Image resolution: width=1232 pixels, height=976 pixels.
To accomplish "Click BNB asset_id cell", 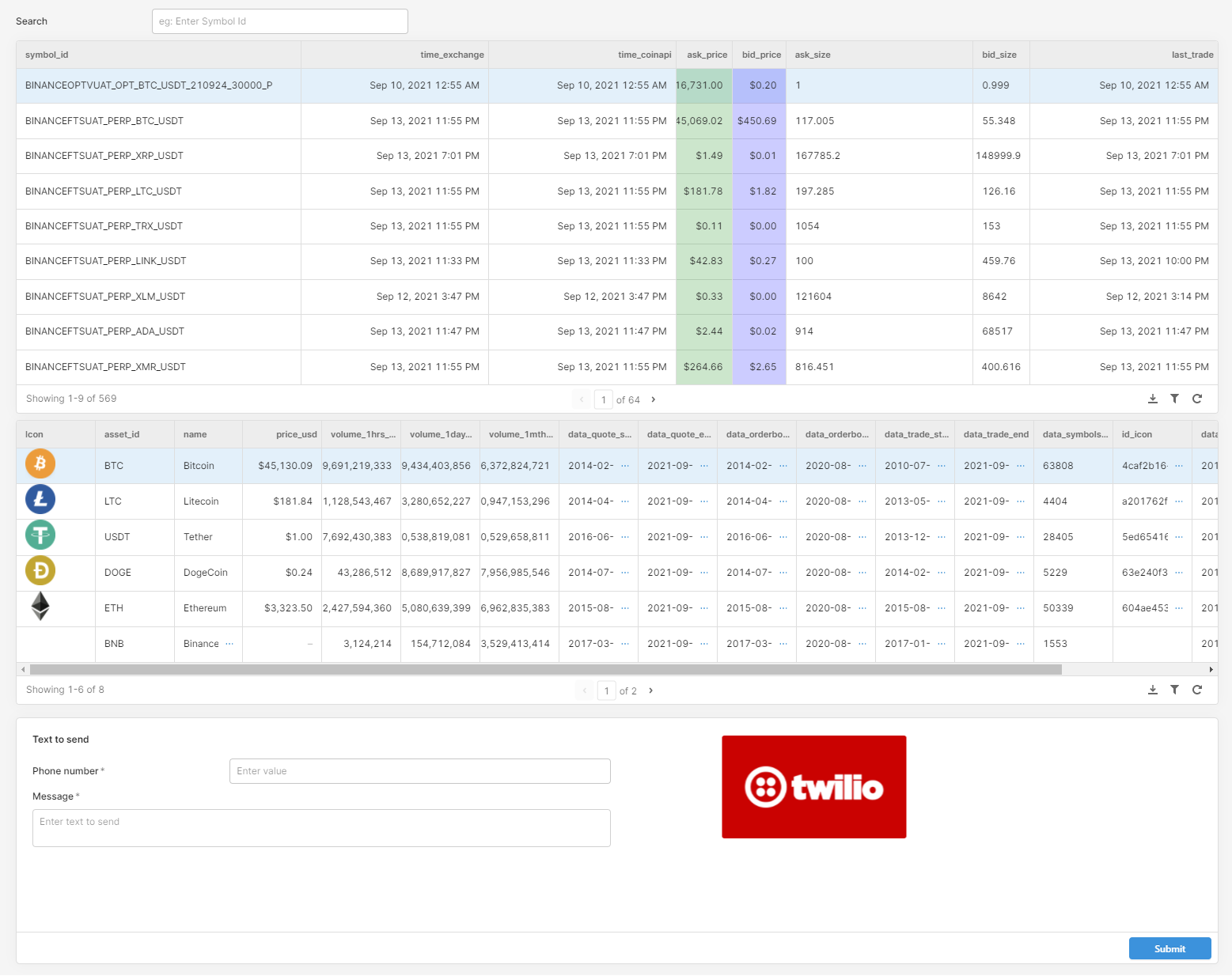I will click(135, 644).
